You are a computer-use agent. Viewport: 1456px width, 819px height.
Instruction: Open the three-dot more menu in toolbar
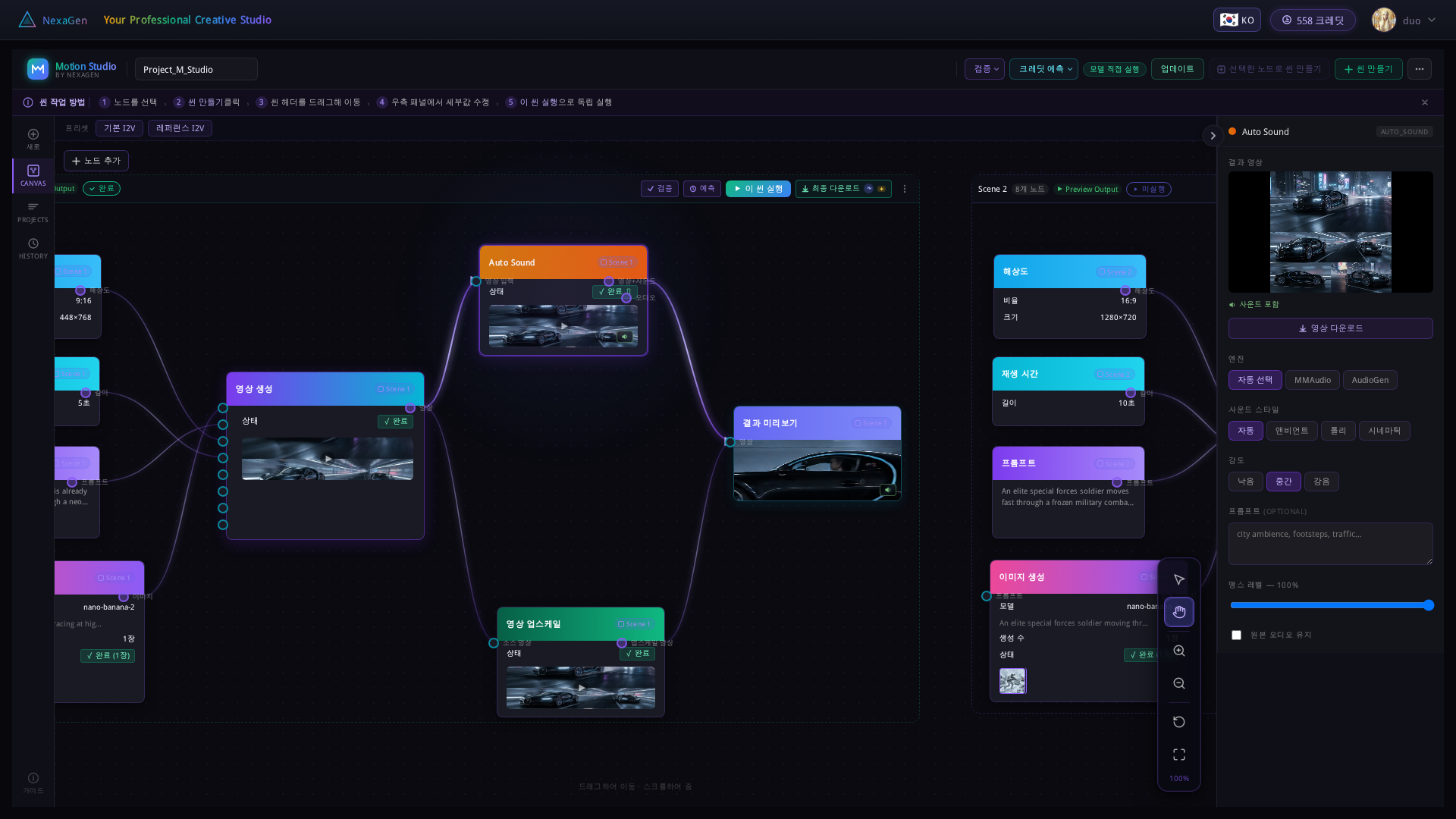click(1420, 69)
